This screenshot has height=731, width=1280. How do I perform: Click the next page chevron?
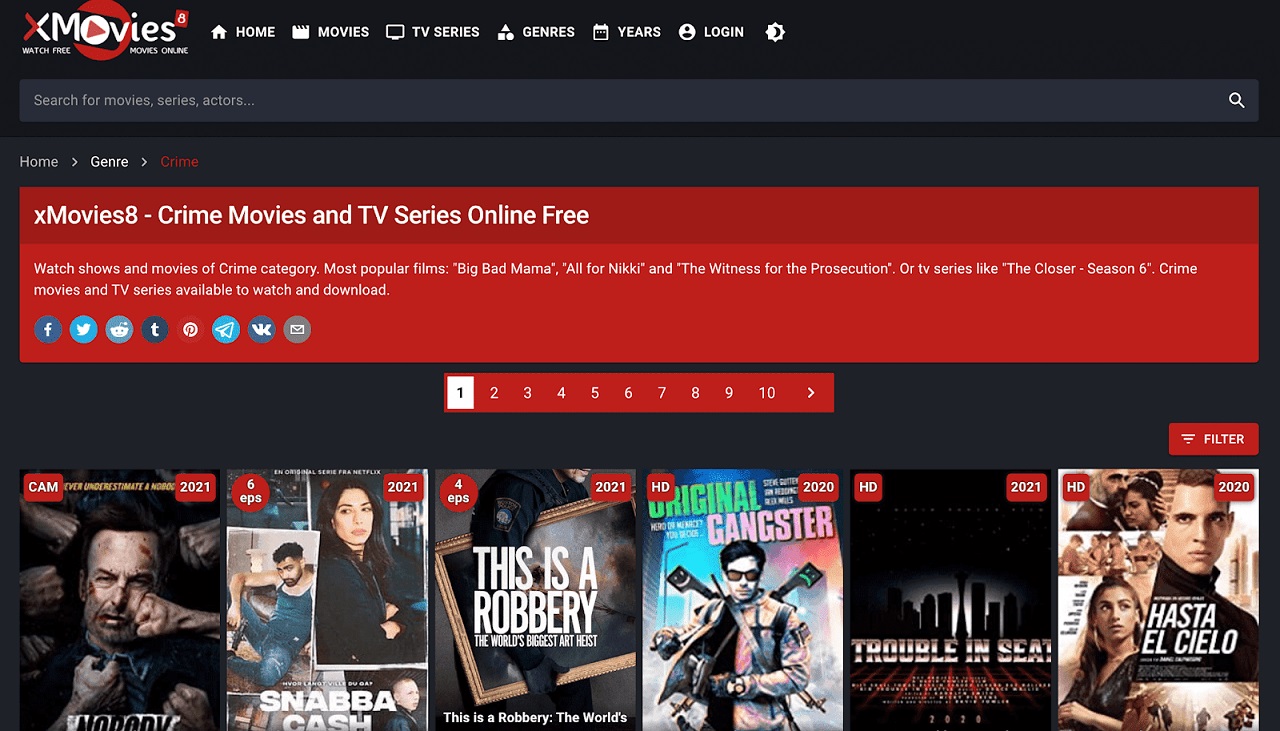click(x=811, y=393)
